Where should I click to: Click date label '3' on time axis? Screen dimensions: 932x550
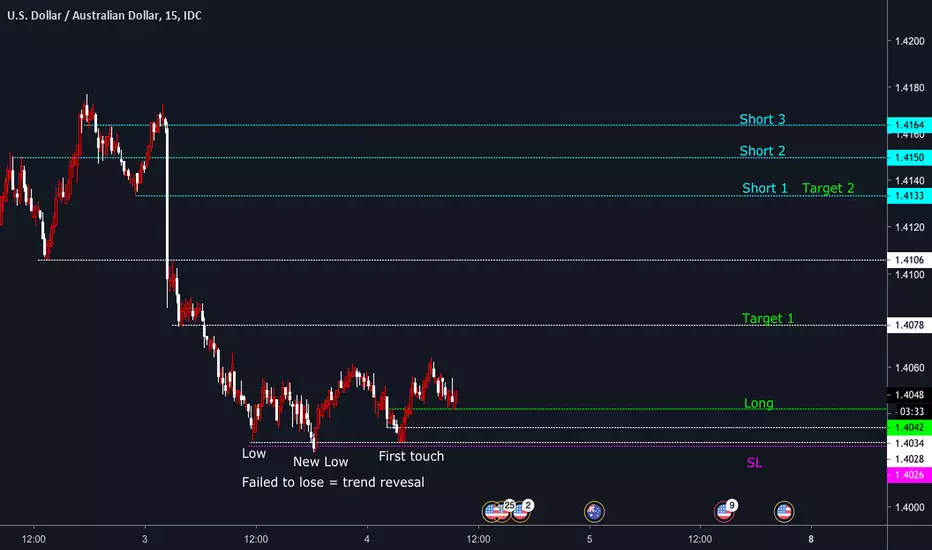(x=144, y=539)
